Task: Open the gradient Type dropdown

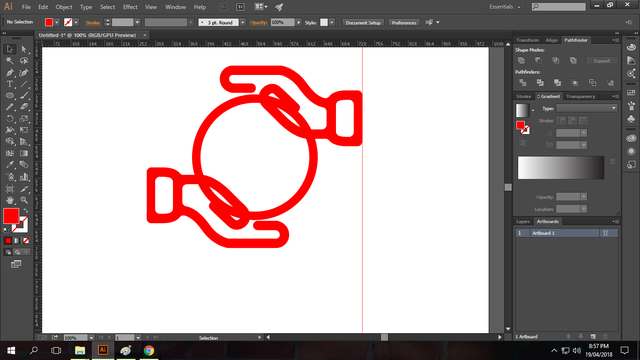Action: 586,108
